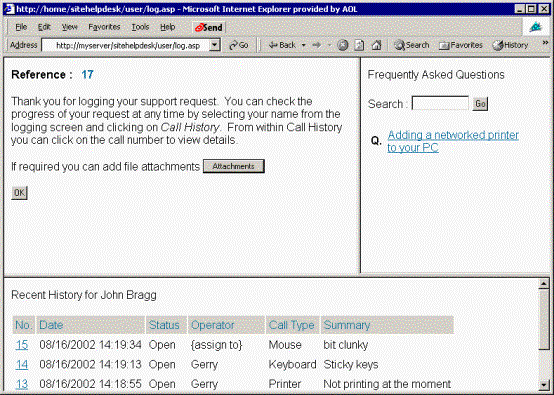
Task: Click the FAQ Search input field
Action: (440, 104)
